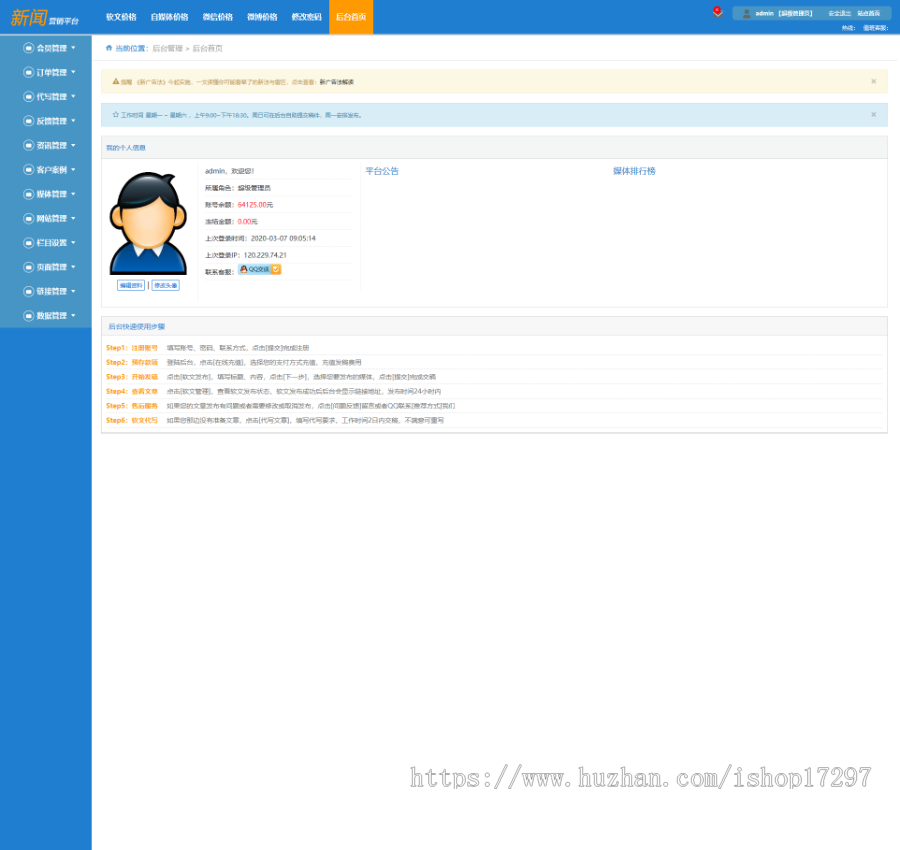Image resolution: width=900 pixels, height=850 pixels.
Task: Click the 平台公告 heading link
Action: pyautogui.click(x=382, y=171)
